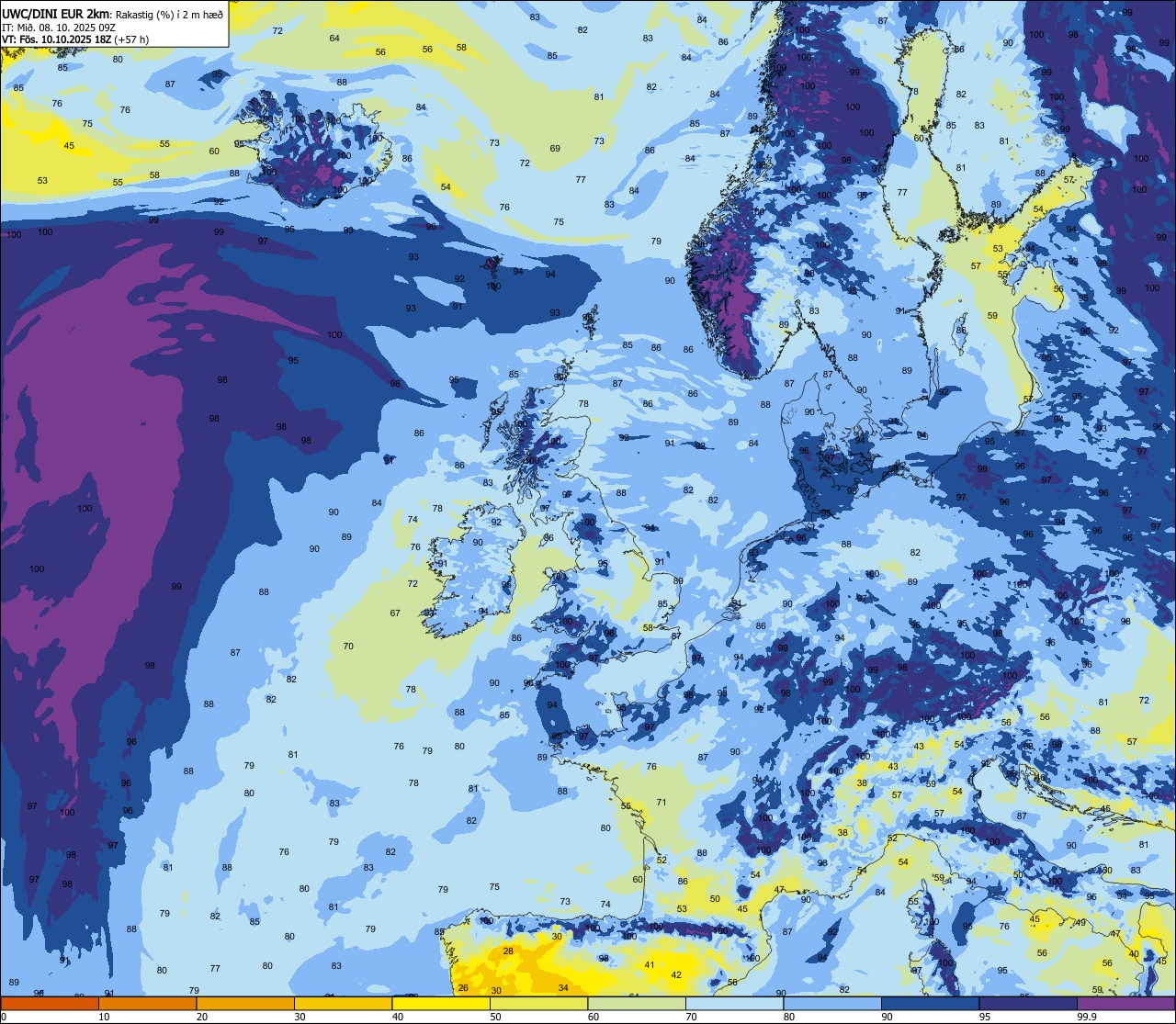The width and height of the screenshot is (1176, 1024).
Task: Click the '71' value over western France
Action: tap(661, 802)
